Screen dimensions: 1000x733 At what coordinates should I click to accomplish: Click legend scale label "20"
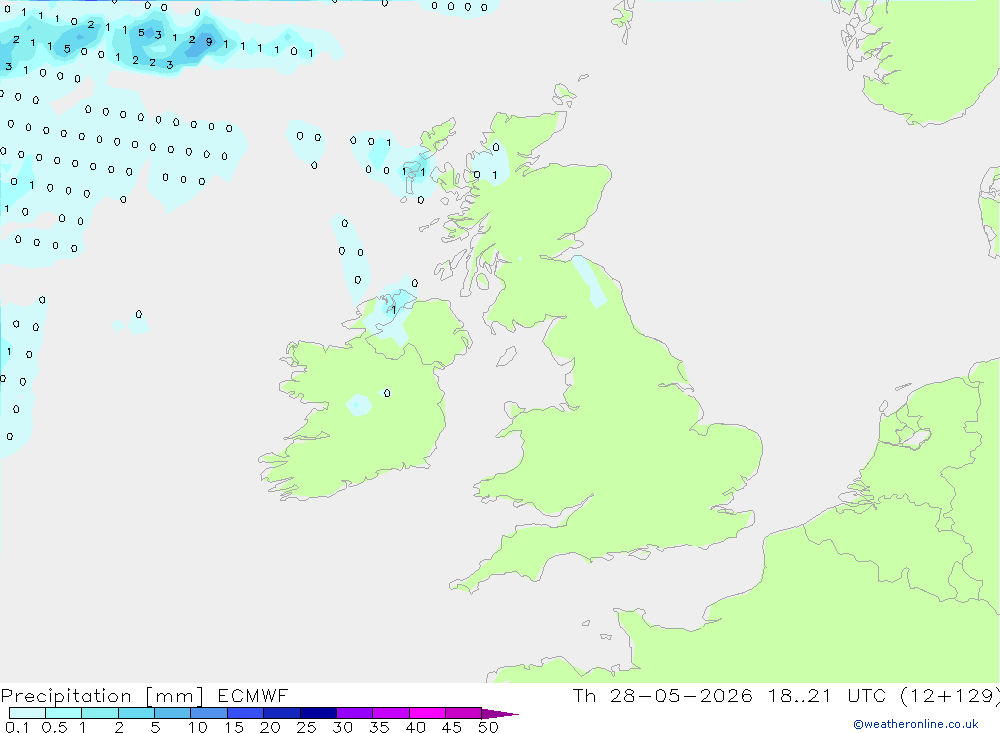tap(270, 727)
